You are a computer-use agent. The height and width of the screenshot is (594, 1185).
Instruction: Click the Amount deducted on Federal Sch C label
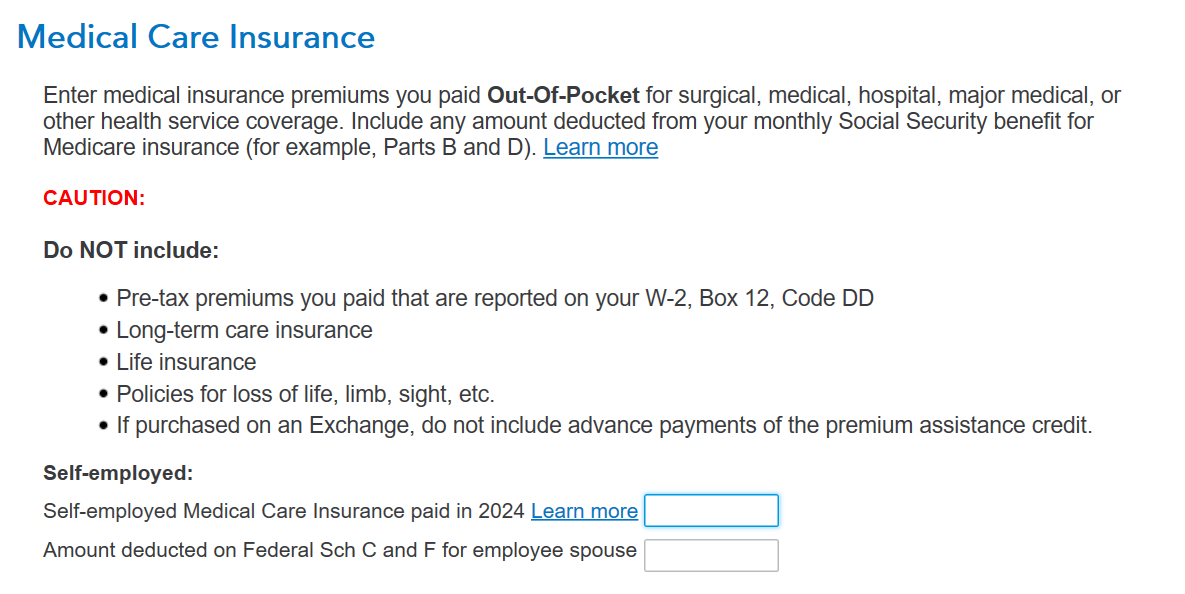coord(339,550)
